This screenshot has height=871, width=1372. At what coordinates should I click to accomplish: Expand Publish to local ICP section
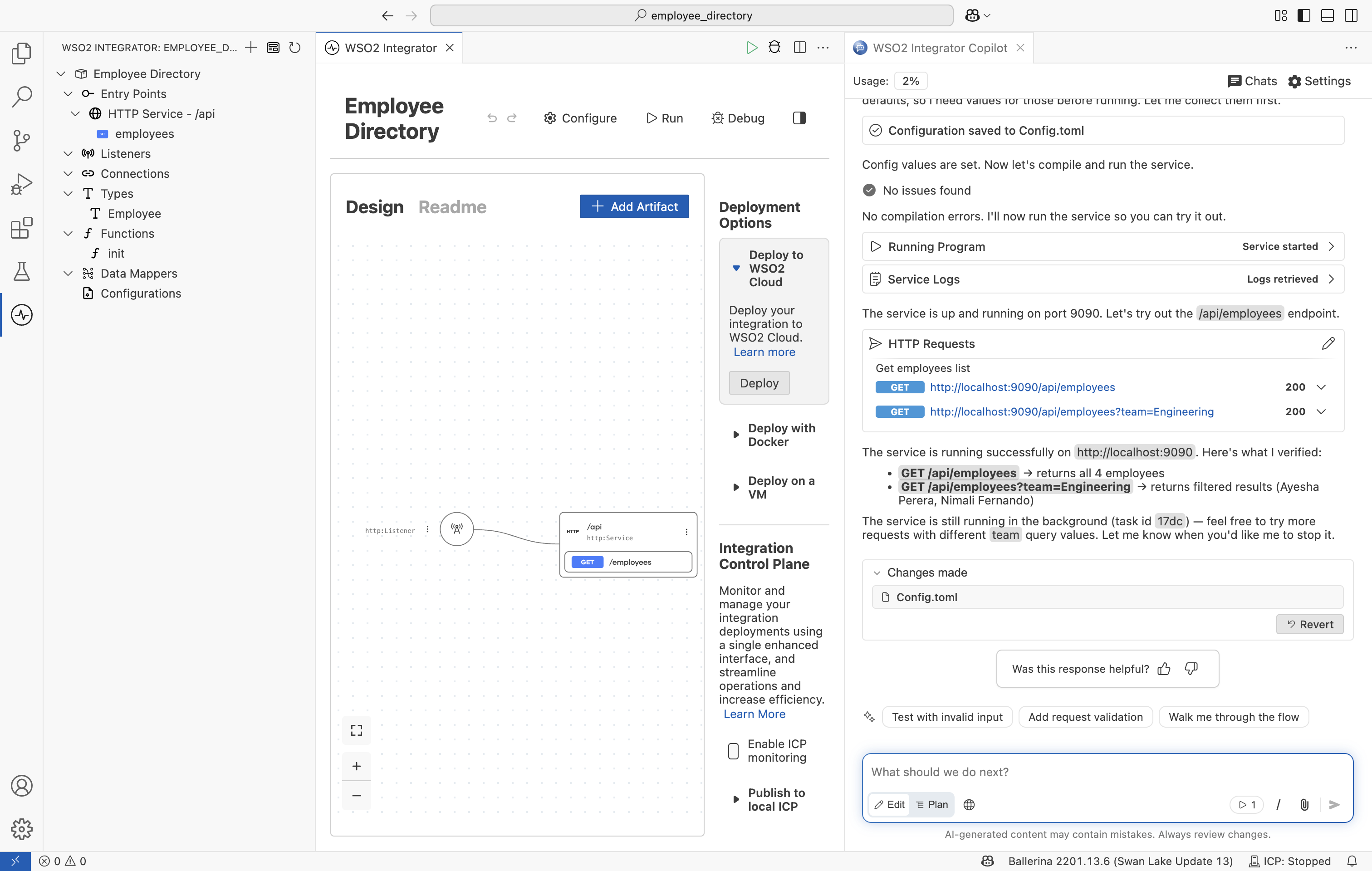pos(735,800)
